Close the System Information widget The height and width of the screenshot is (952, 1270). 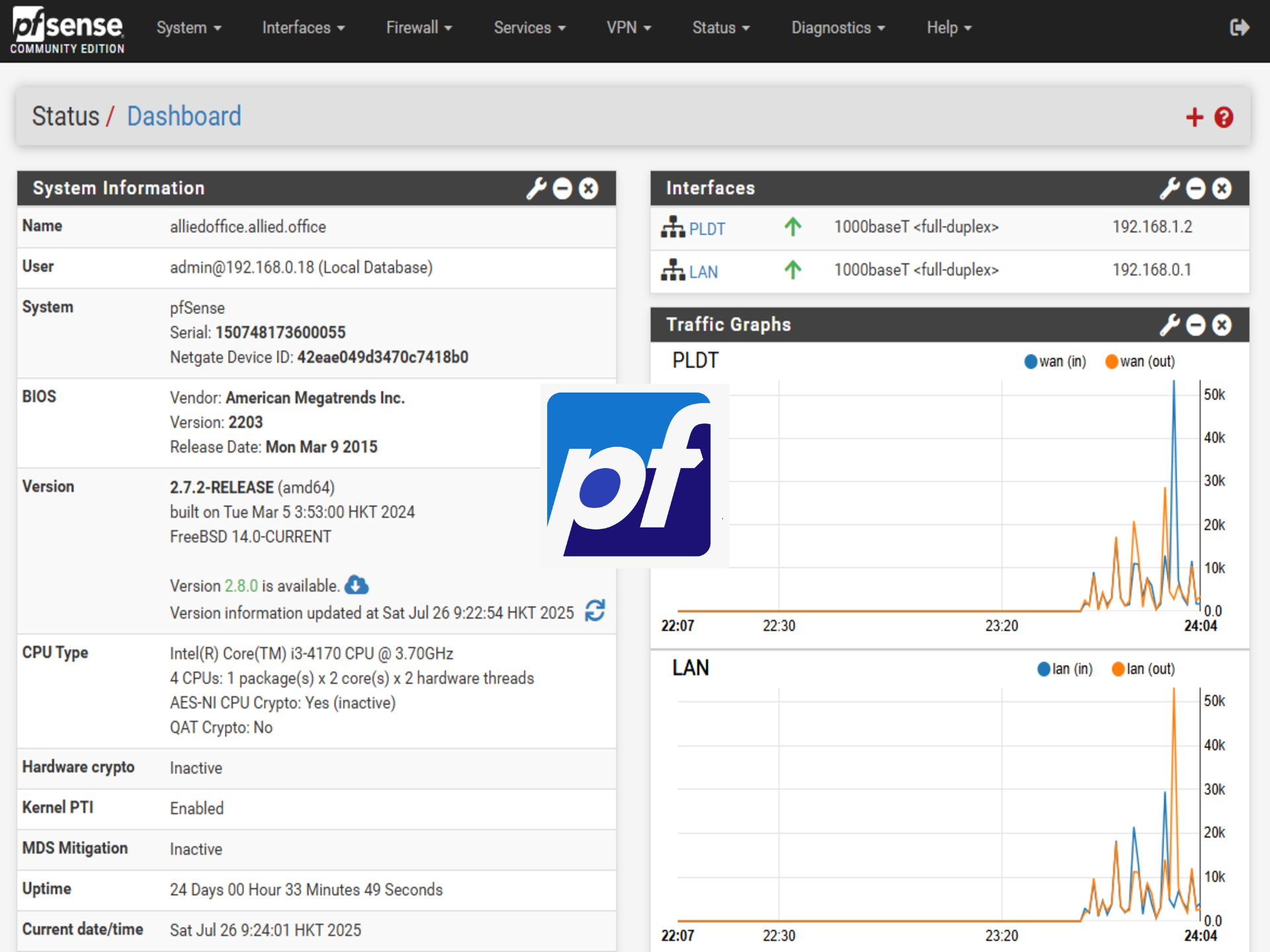(589, 188)
